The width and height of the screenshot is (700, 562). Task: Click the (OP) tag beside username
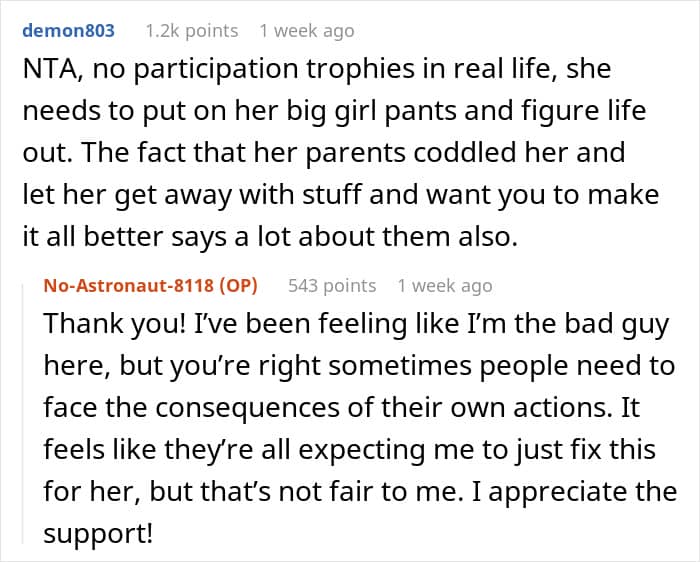click(238, 286)
